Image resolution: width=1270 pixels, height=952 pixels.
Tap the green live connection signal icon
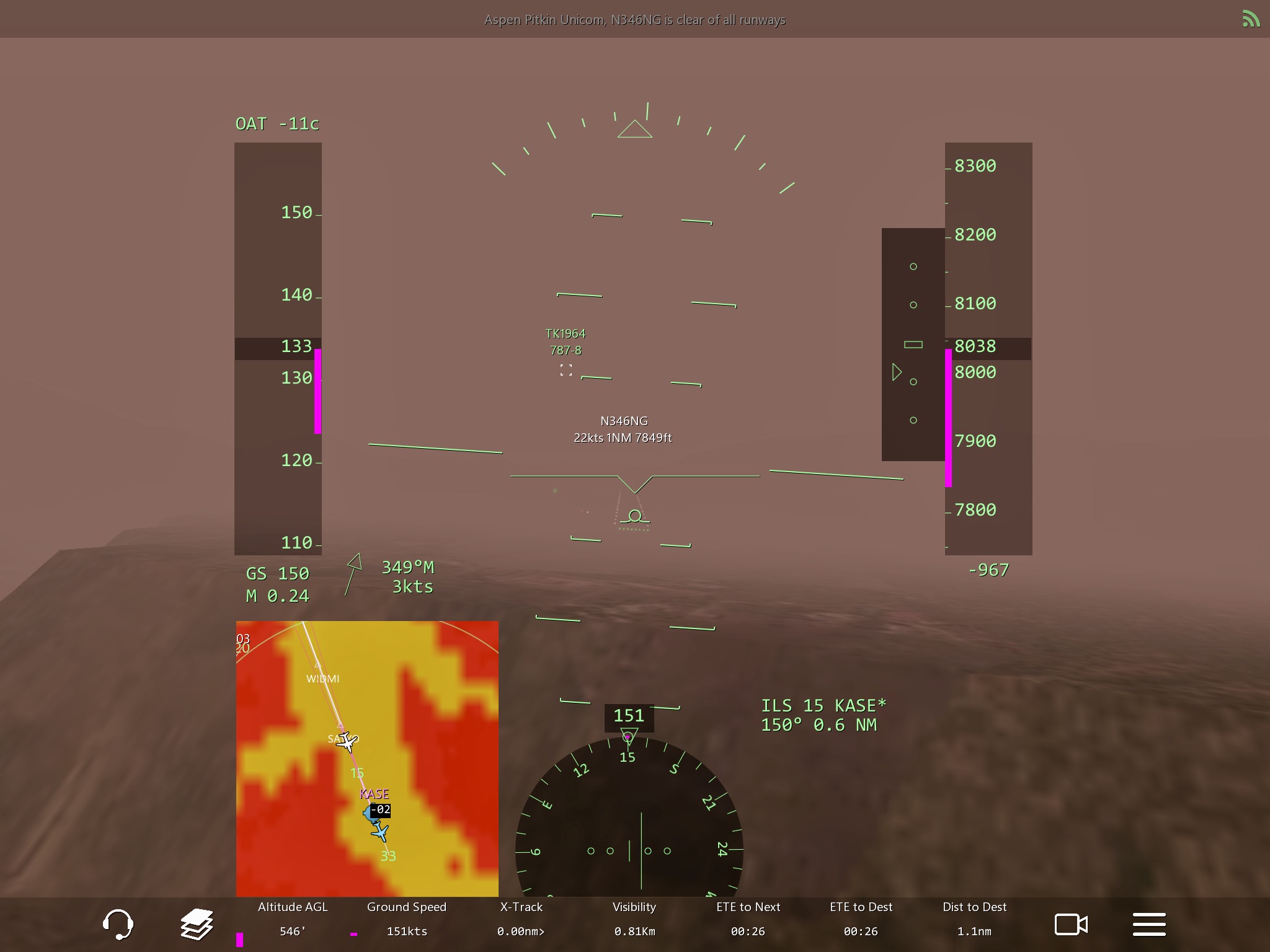(1251, 19)
